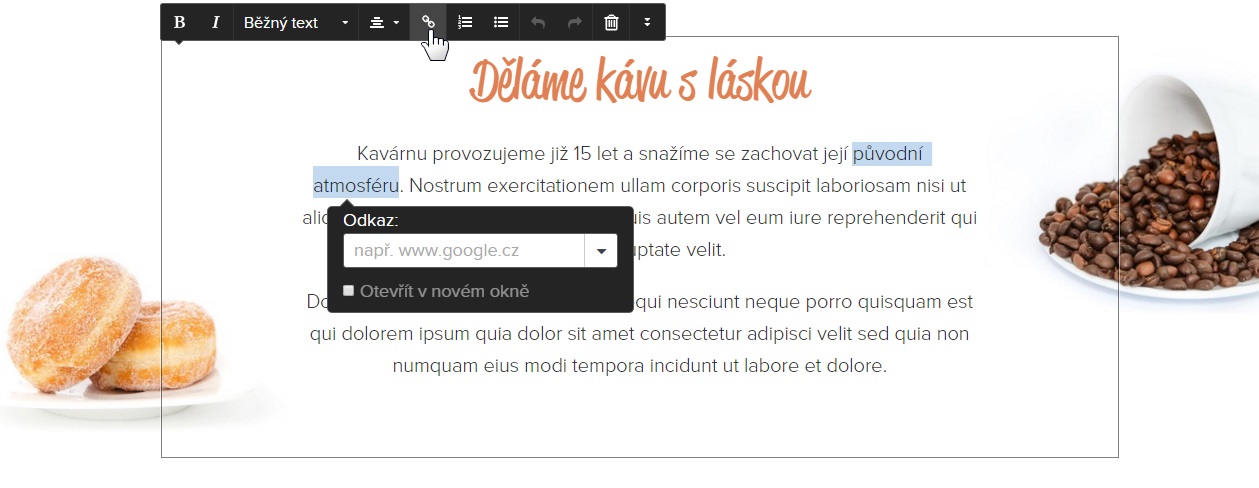
Task: Open the link suggestions dropdown arrow
Action: [x=601, y=251]
